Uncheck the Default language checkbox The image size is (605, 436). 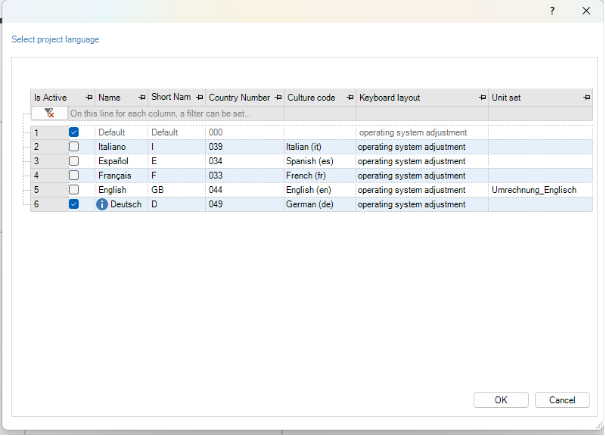pyautogui.click(x=74, y=132)
